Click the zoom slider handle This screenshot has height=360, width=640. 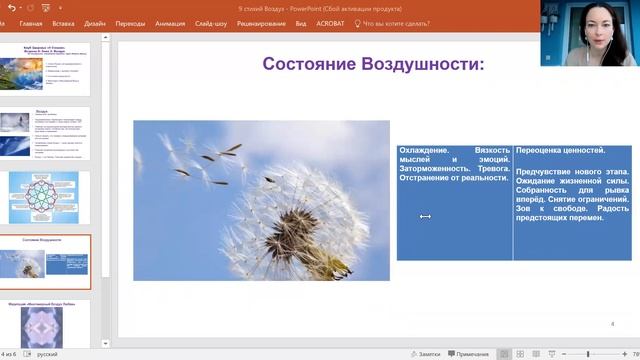point(588,354)
